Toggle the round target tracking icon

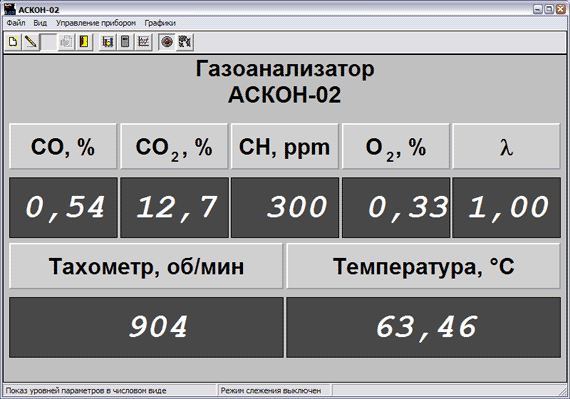pyautogui.click(x=167, y=42)
